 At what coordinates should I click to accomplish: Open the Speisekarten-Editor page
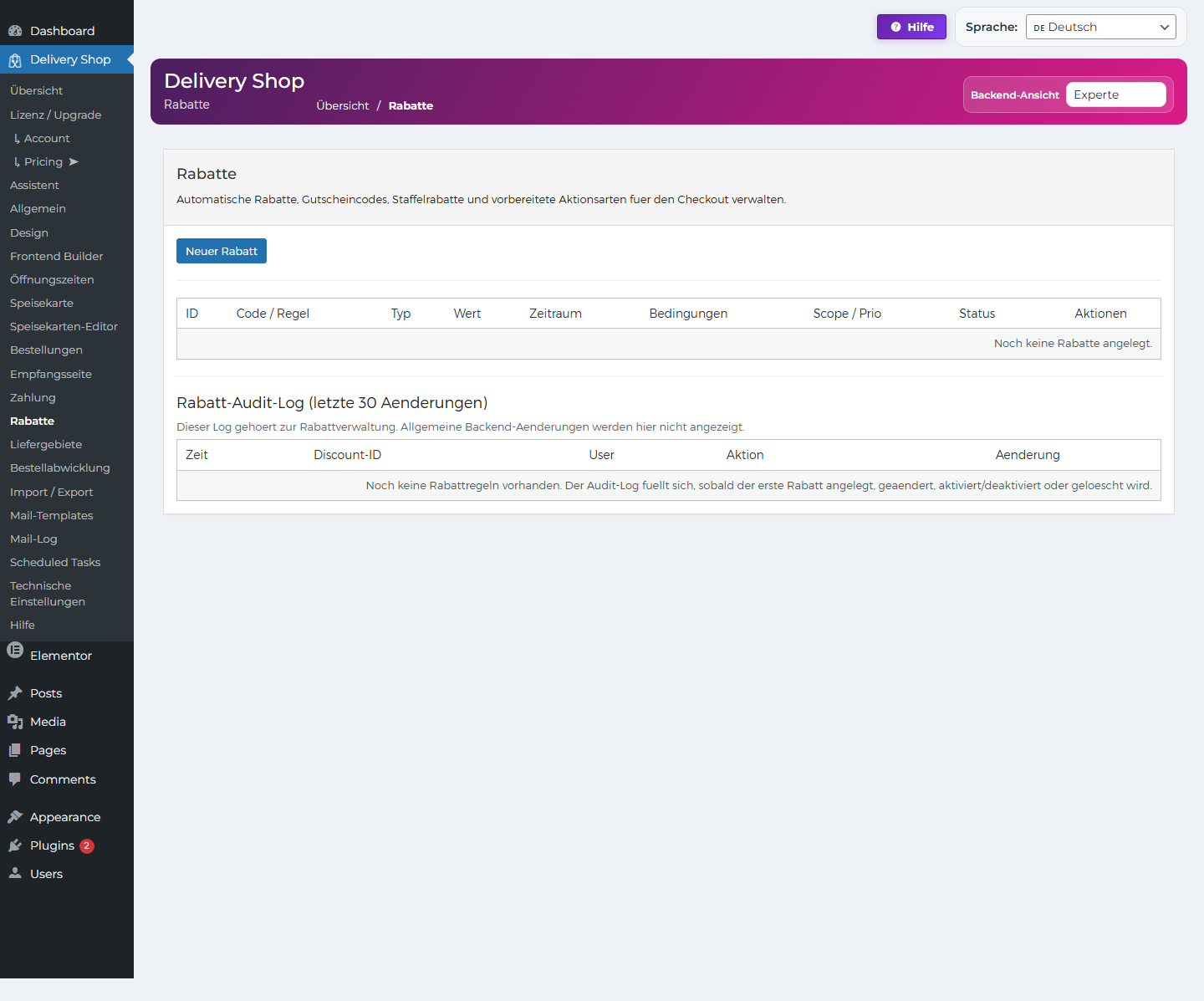(x=64, y=326)
